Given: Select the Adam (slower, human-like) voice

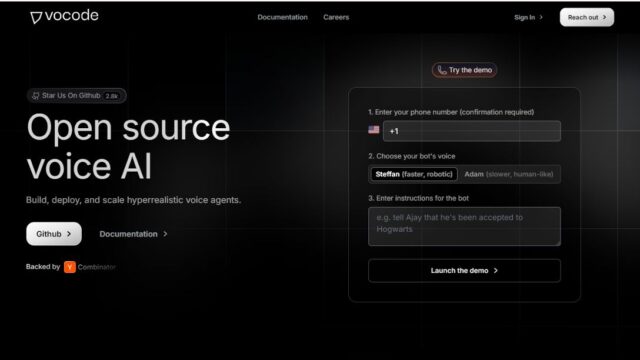Looking at the screenshot, I should tap(509, 174).
